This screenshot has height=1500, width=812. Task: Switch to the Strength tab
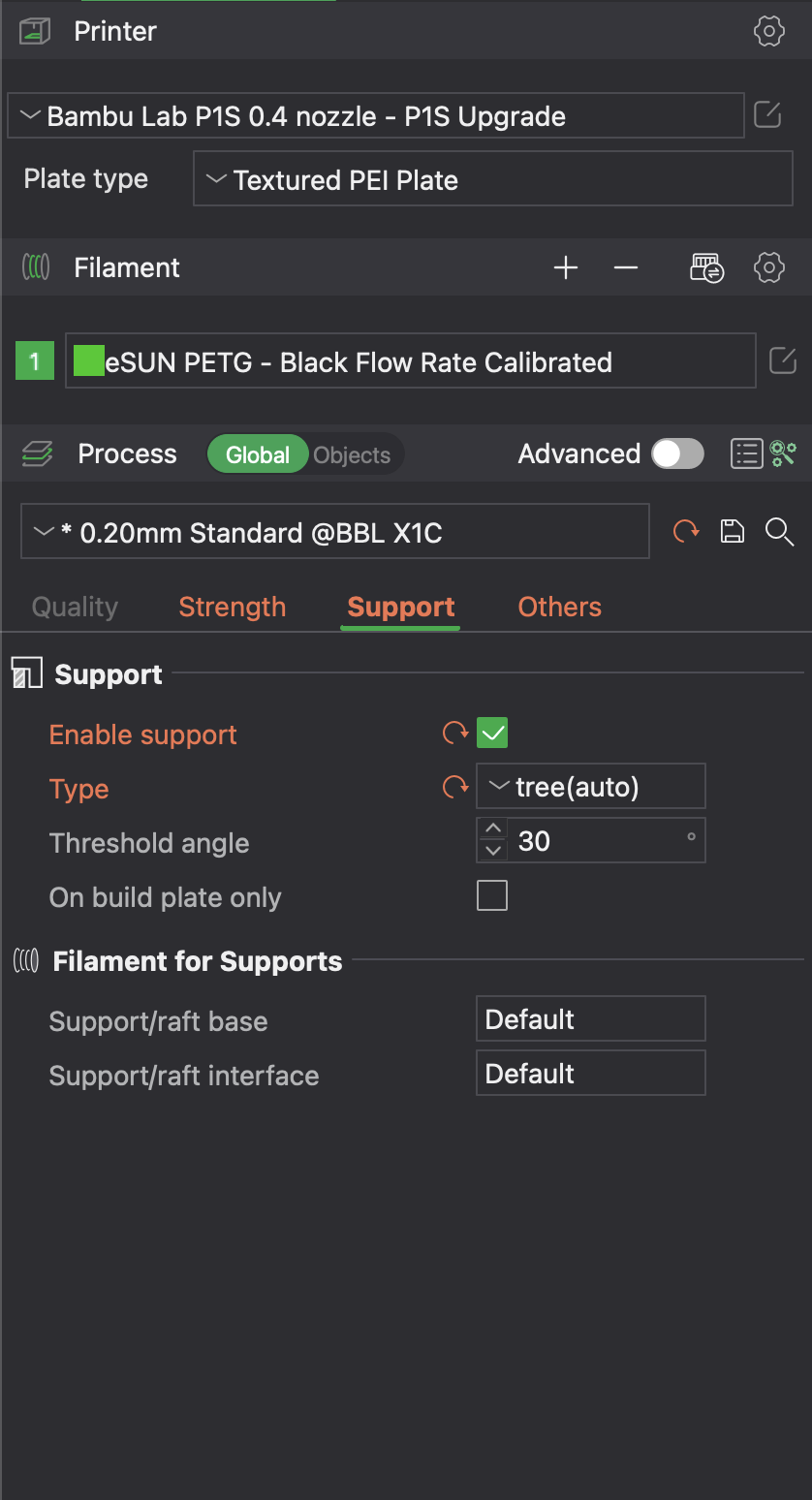(x=233, y=608)
